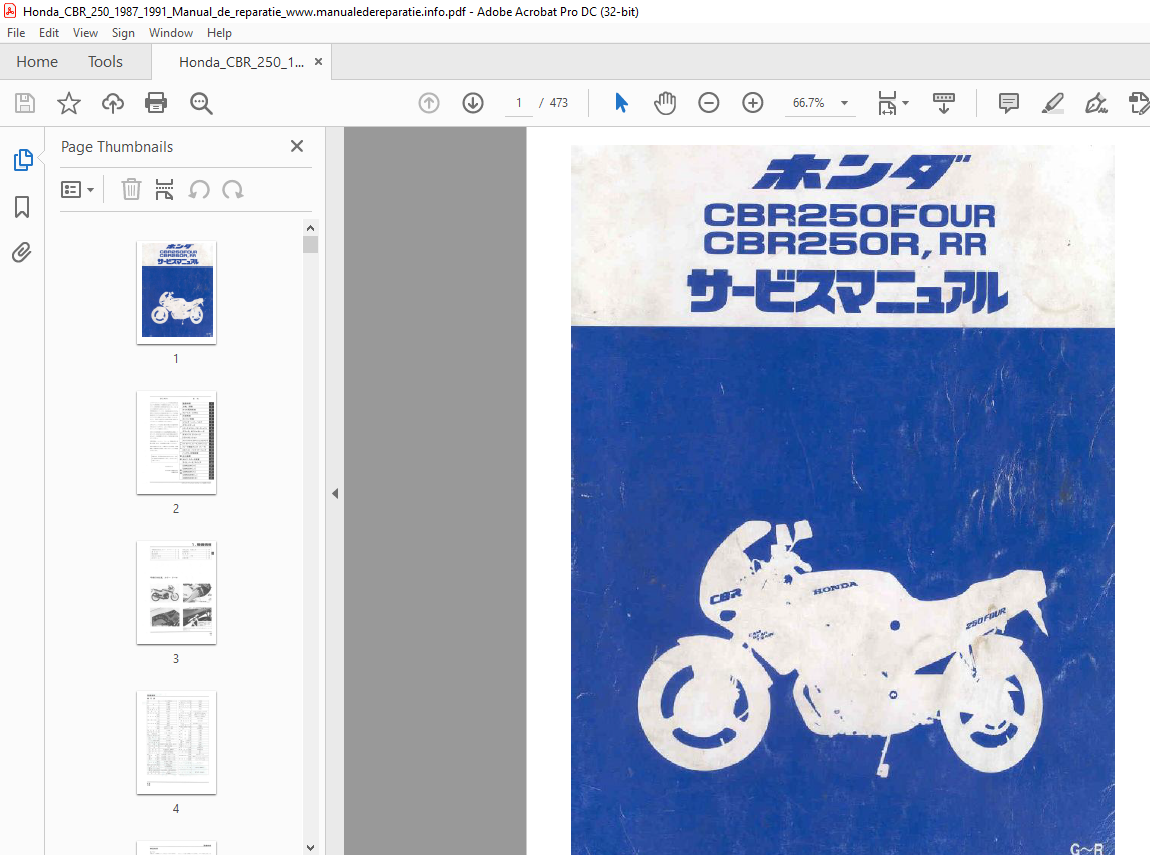Click the thumbnail panel scrollbar thumb

pyautogui.click(x=310, y=244)
